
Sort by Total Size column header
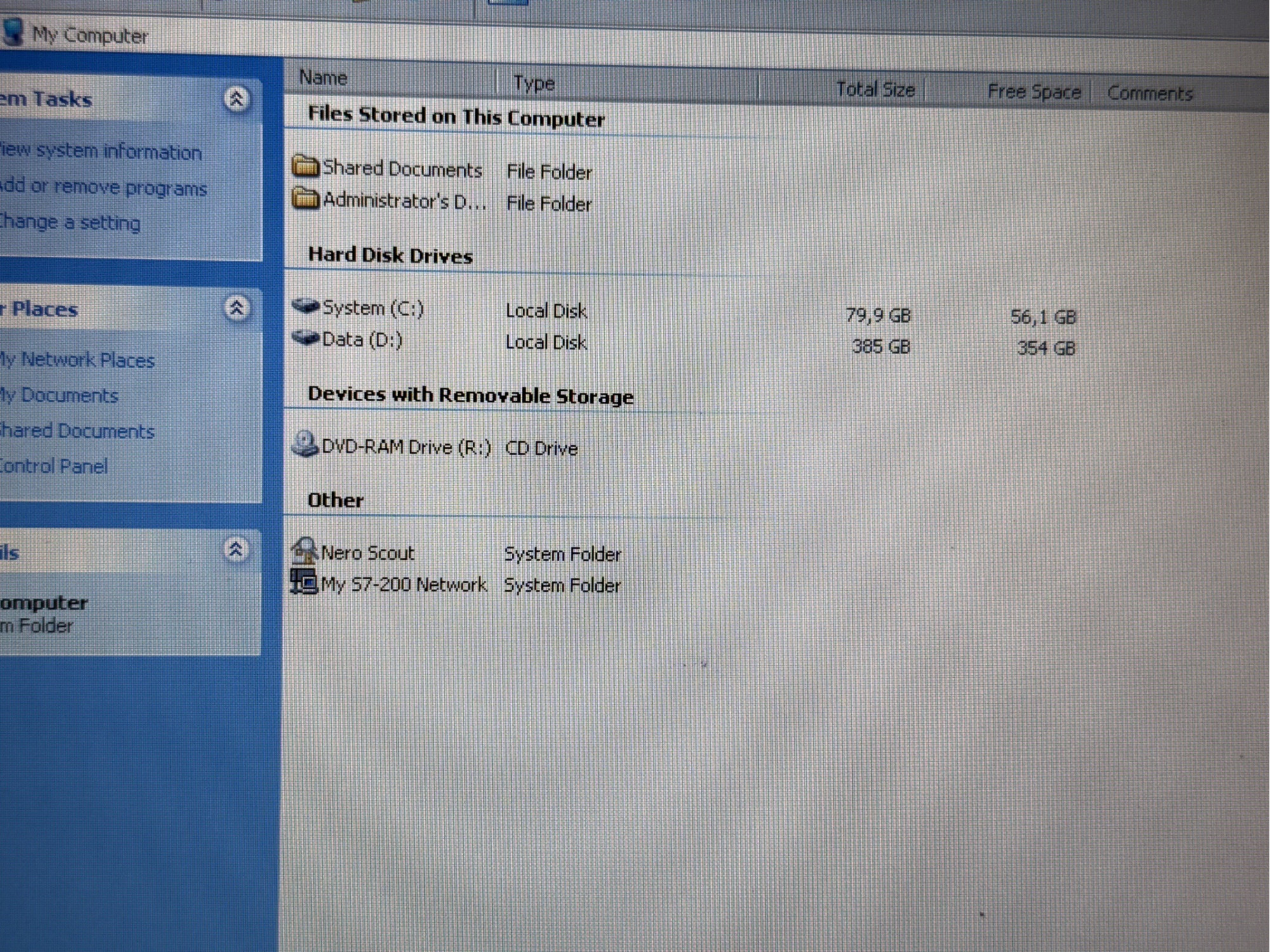(874, 90)
